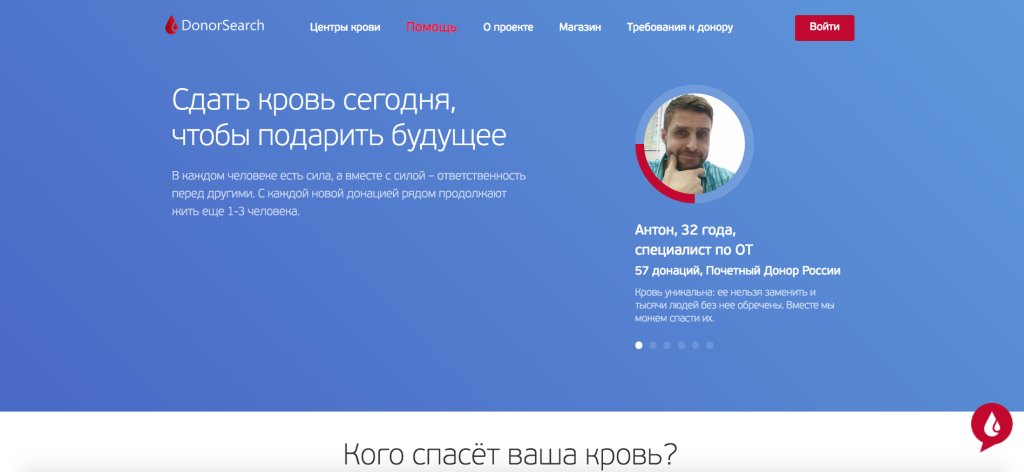
Task: Open the Магазин navigation link
Action: tap(580, 27)
